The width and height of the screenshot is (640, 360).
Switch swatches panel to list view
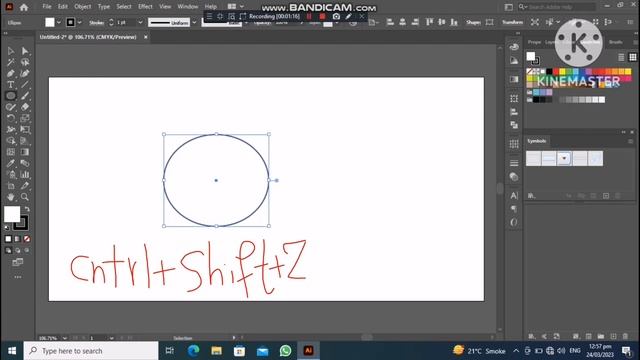click(x=621, y=57)
